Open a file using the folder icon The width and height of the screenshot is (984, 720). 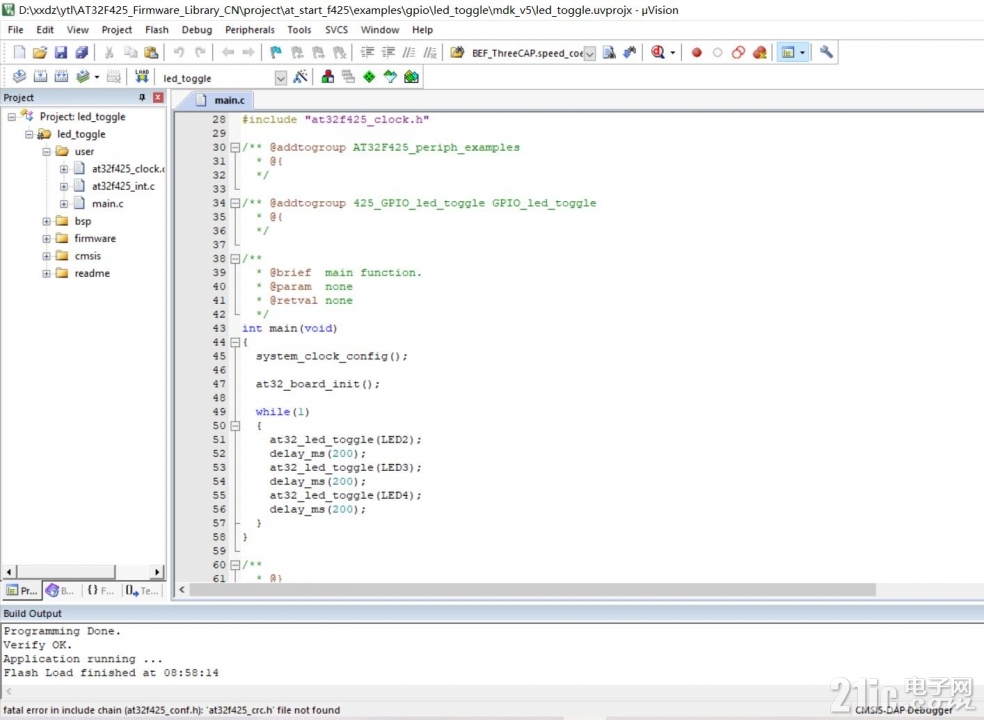[x=40, y=53]
